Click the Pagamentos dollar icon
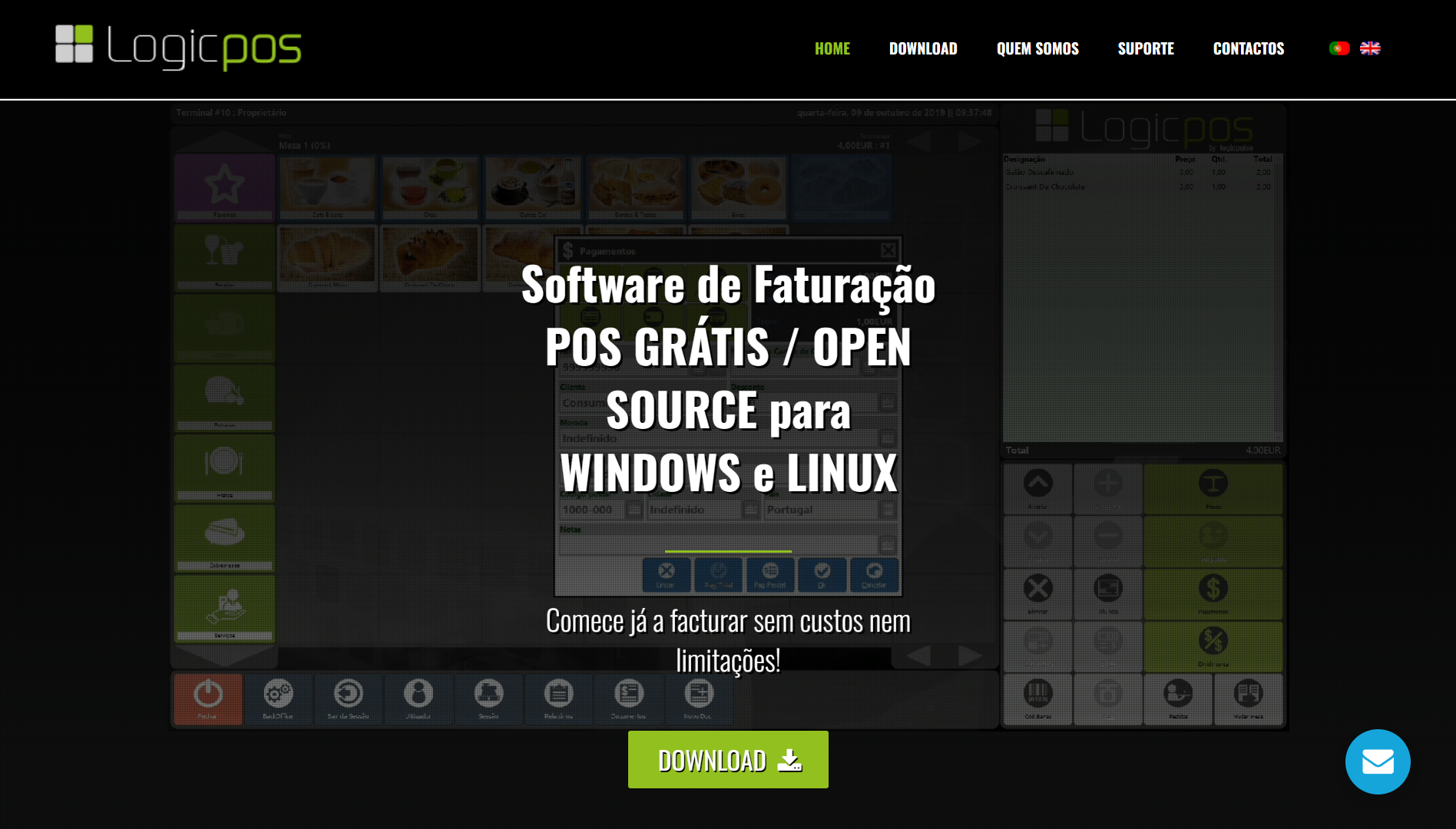Image resolution: width=1456 pixels, height=829 pixels. tap(1213, 592)
